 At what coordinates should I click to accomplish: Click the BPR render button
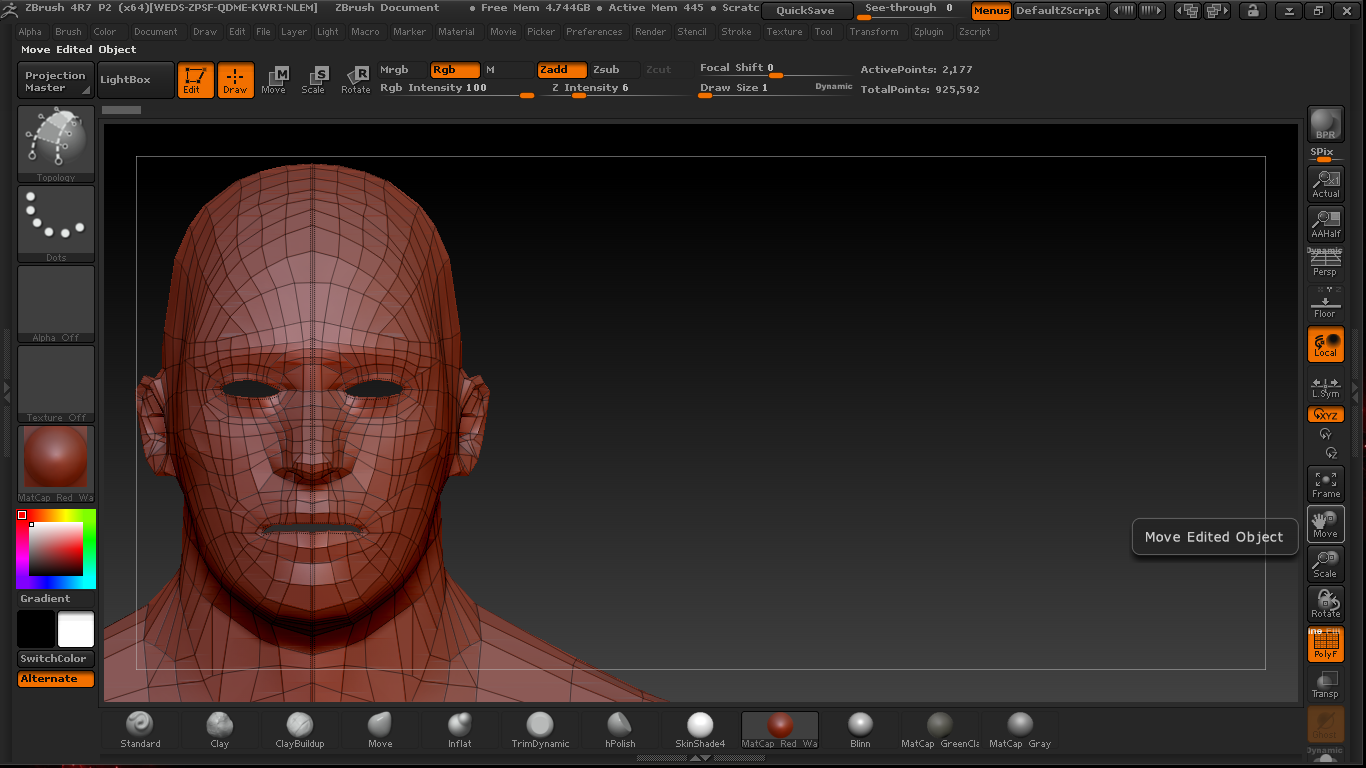(x=1326, y=125)
